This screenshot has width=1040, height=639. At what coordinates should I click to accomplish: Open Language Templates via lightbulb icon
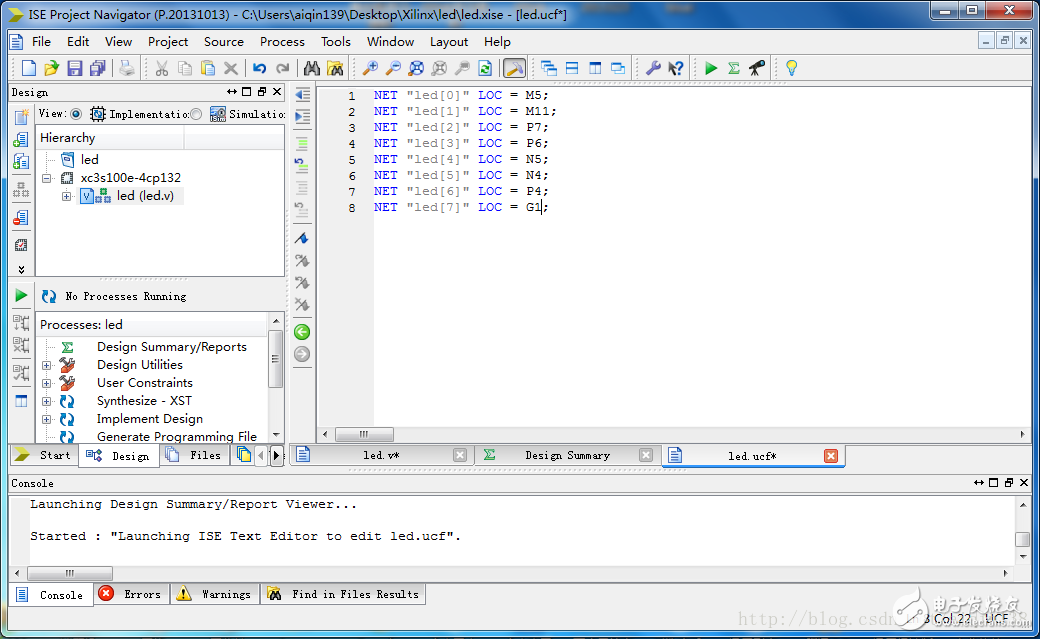point(790,67)
